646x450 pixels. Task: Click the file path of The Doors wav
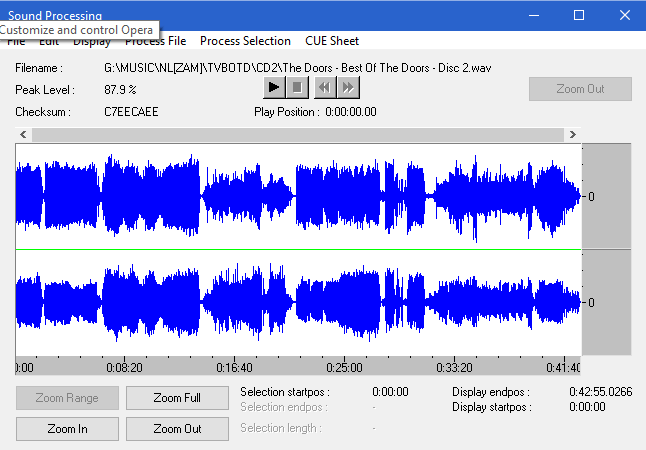297,68
